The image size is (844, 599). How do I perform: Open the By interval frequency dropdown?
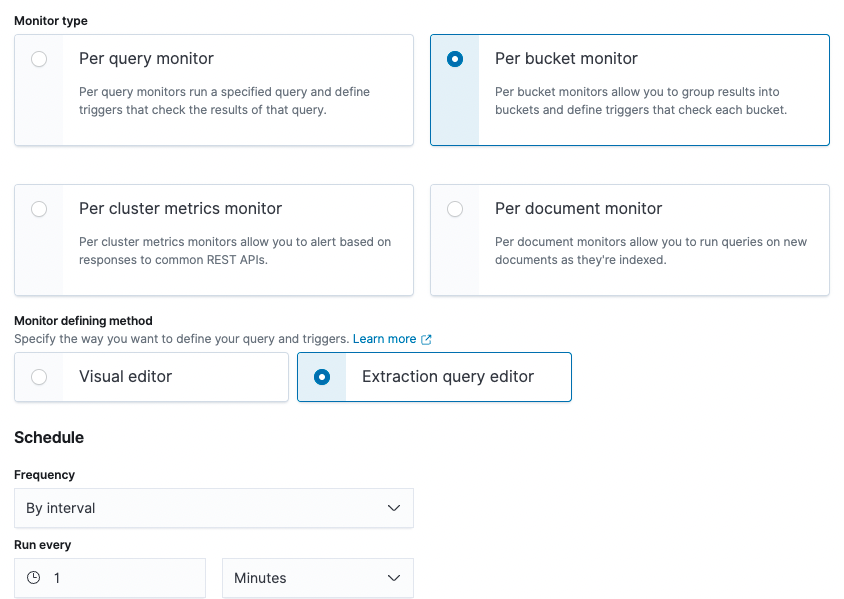pos(214,508)
